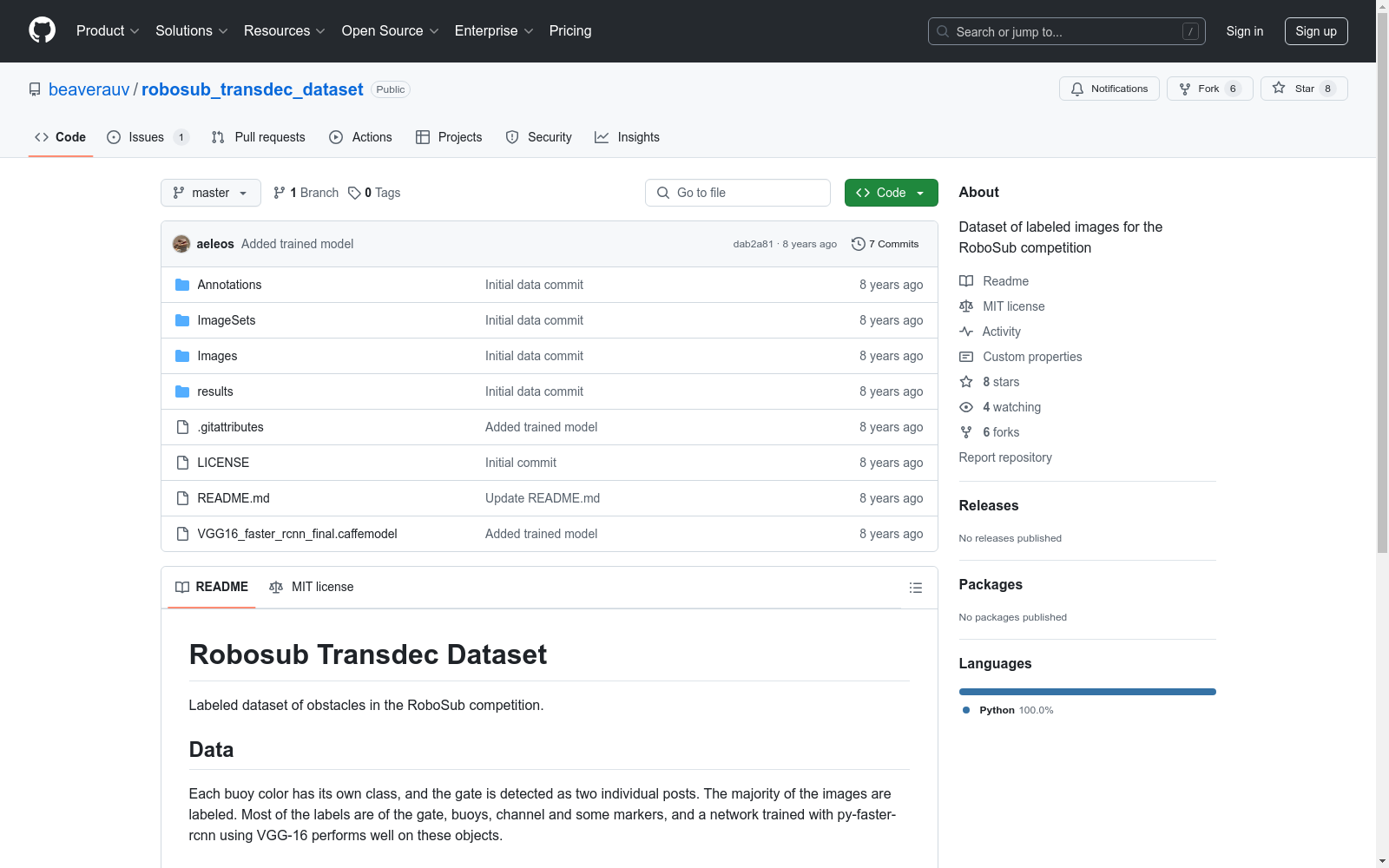Click the results folder icon
Image resolution: width=1389 pixels, height=868 pixels.
coord(182,391)
